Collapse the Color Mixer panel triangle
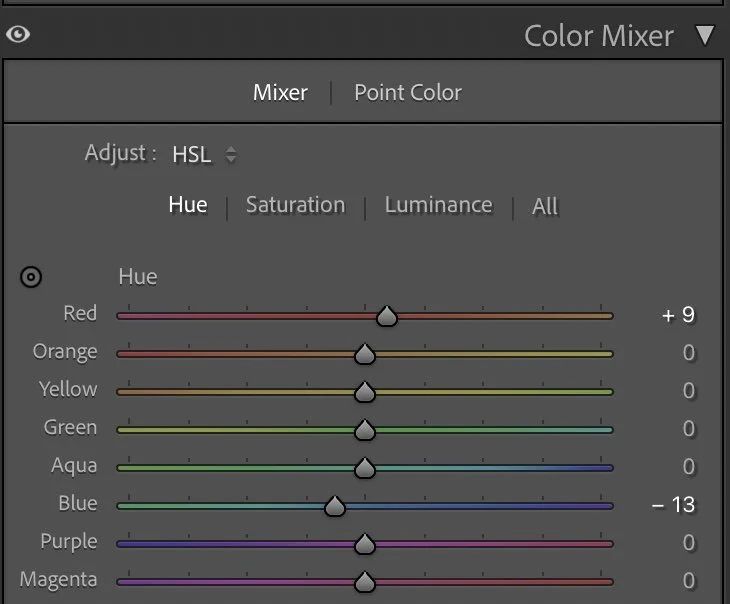 coord(705,35)
